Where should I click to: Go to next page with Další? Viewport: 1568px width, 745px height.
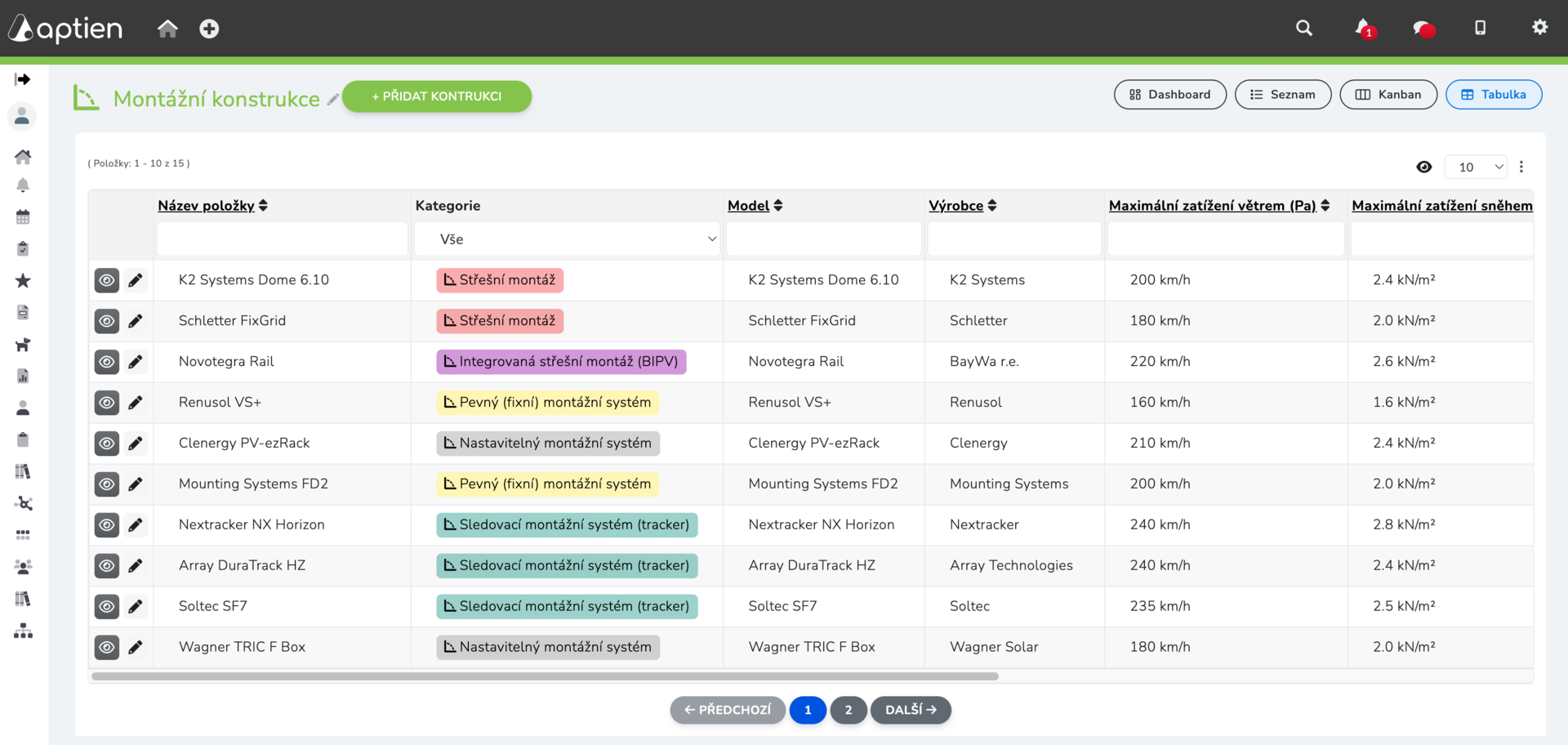911,710
